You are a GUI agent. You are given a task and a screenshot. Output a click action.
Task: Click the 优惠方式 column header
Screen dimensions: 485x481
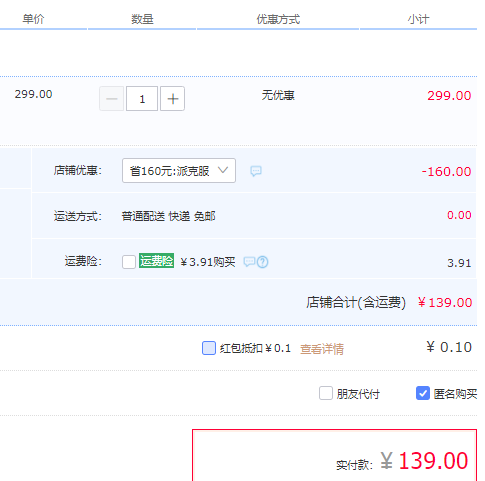click(x=278, y=19)
